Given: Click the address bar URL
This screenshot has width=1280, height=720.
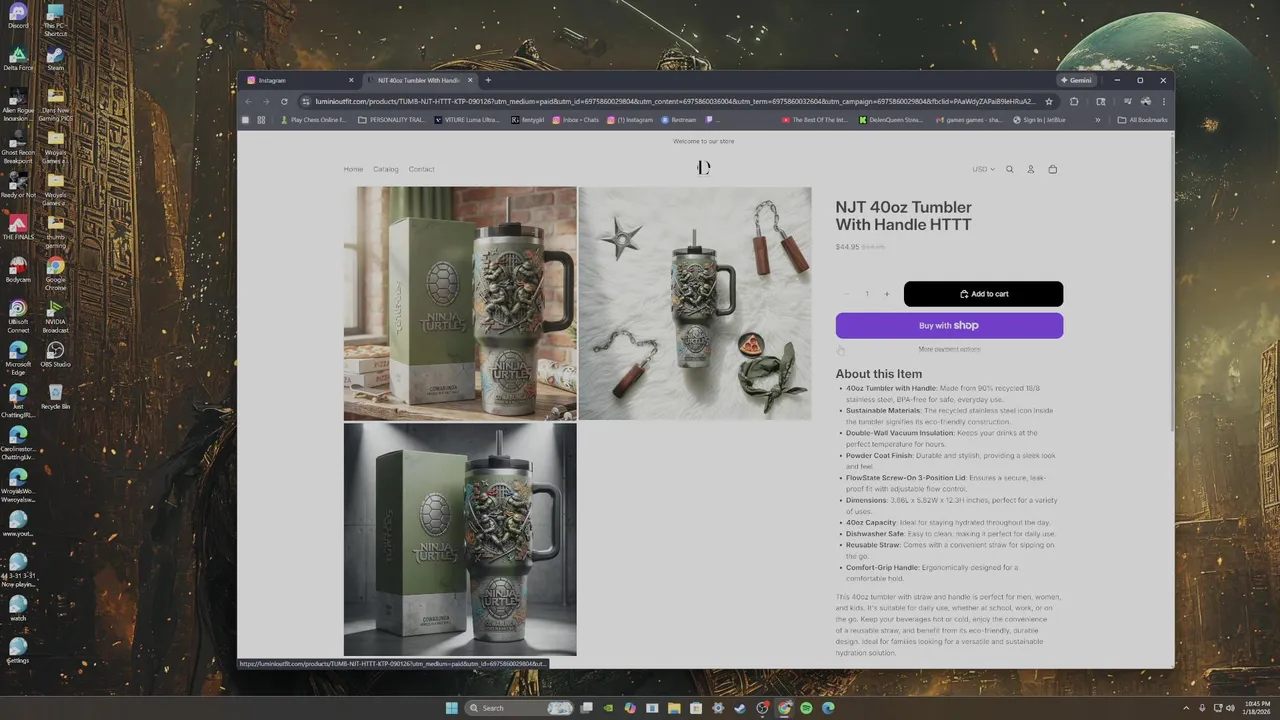Looking at the screenshot, I should pos(675,101).
